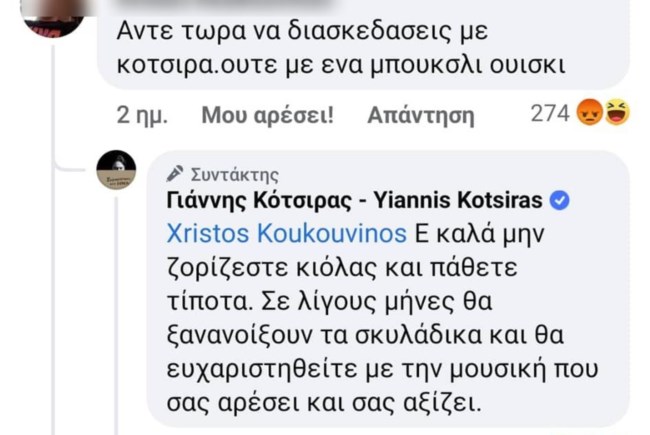Viewport: 650px width, 435px height.
Task: Open the Xristos Koukouvinos mention link
Action: [284, 233]
